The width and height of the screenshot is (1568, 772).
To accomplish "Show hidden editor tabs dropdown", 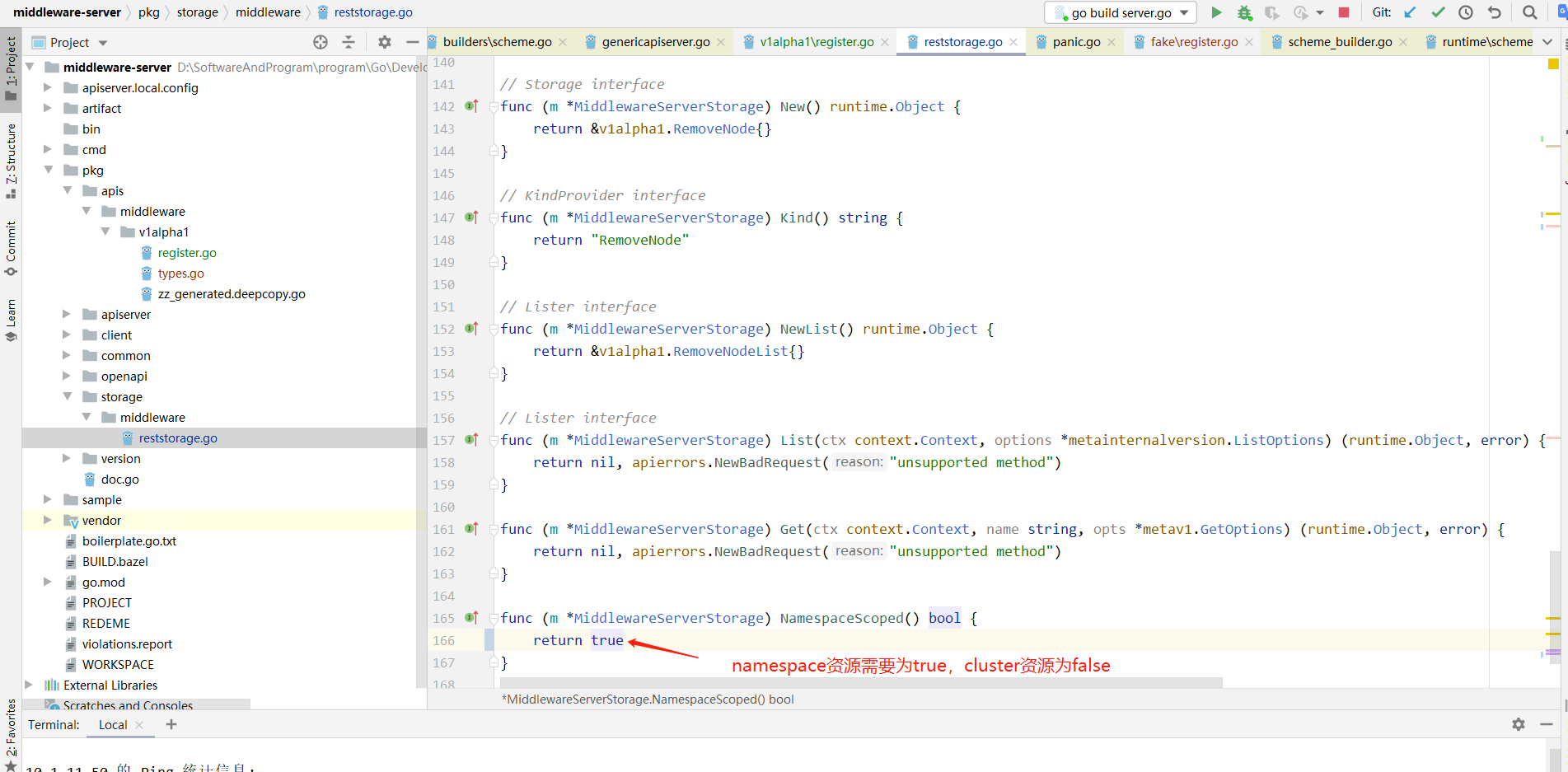I will [1547, 42].
